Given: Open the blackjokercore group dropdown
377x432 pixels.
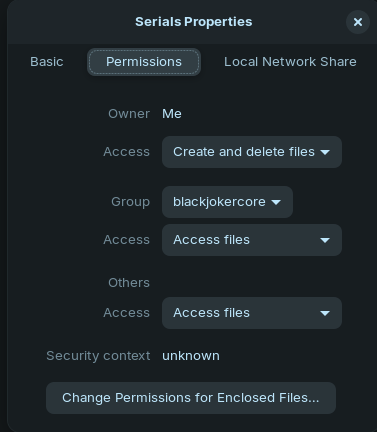Looking at the screenshot, I should point(227,202).
